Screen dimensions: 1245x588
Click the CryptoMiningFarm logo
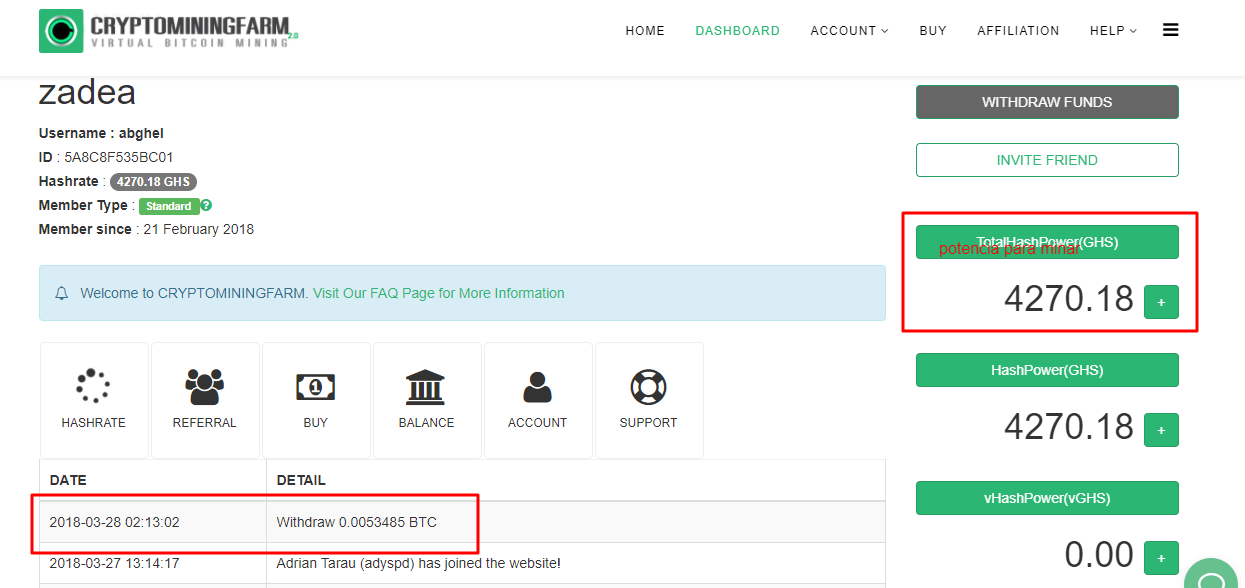point(168,31)
